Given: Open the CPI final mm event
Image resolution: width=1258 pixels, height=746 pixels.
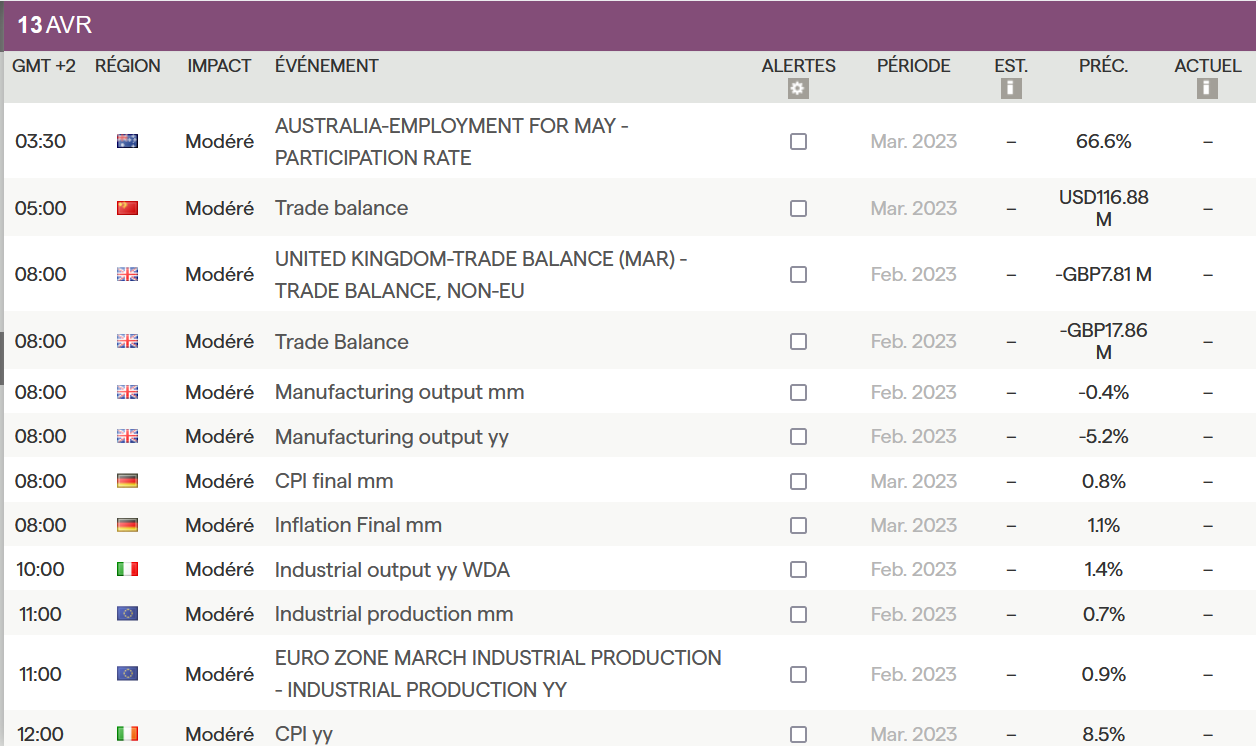Looking at the screenshot, I should [334, 481].
